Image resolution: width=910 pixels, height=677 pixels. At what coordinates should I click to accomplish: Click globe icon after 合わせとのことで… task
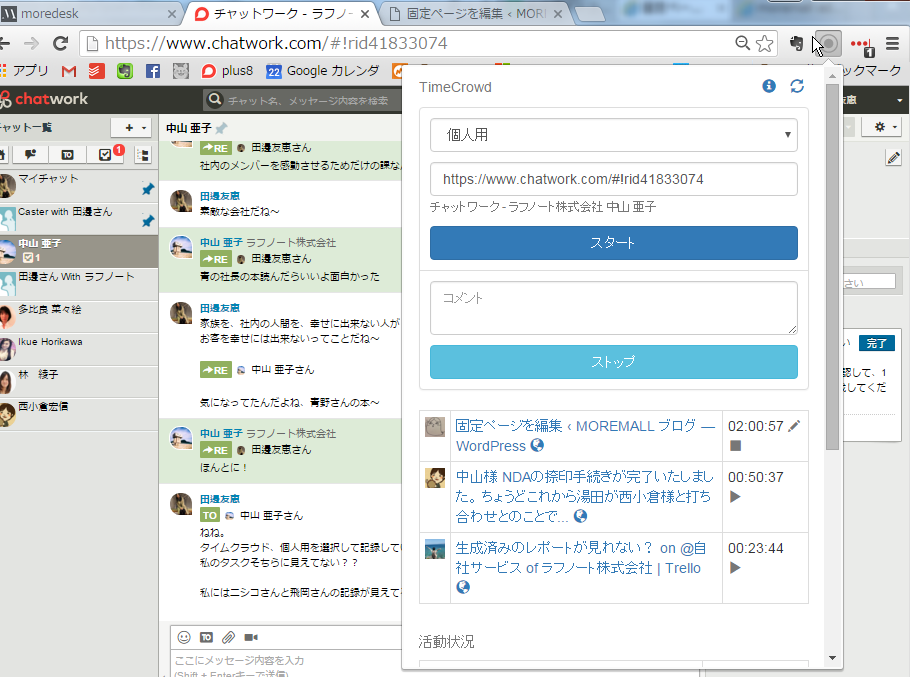580,516
